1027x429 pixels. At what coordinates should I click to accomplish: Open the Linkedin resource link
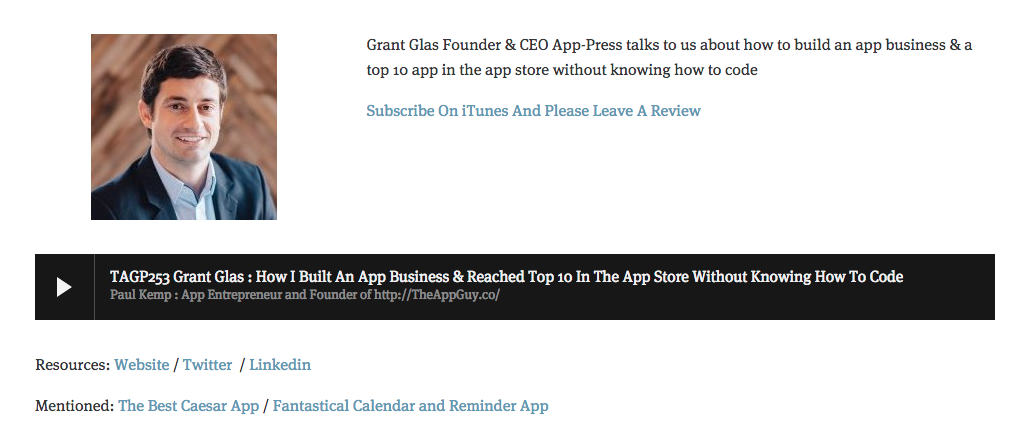(280, 365)
